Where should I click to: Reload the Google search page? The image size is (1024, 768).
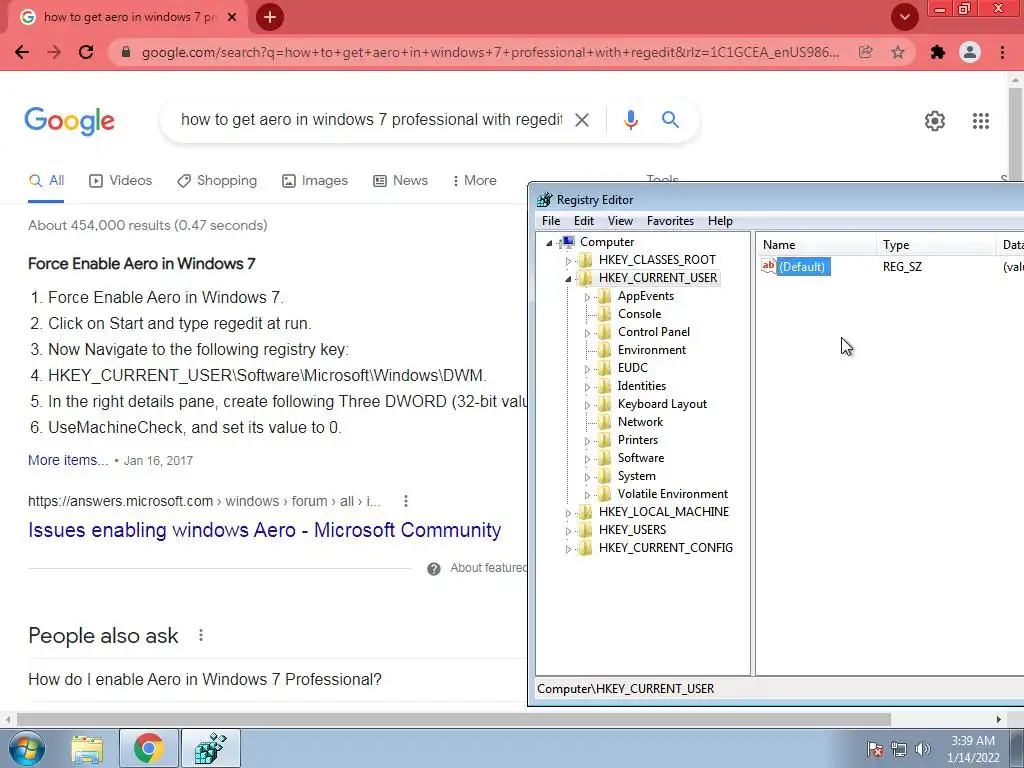[86, 52]
